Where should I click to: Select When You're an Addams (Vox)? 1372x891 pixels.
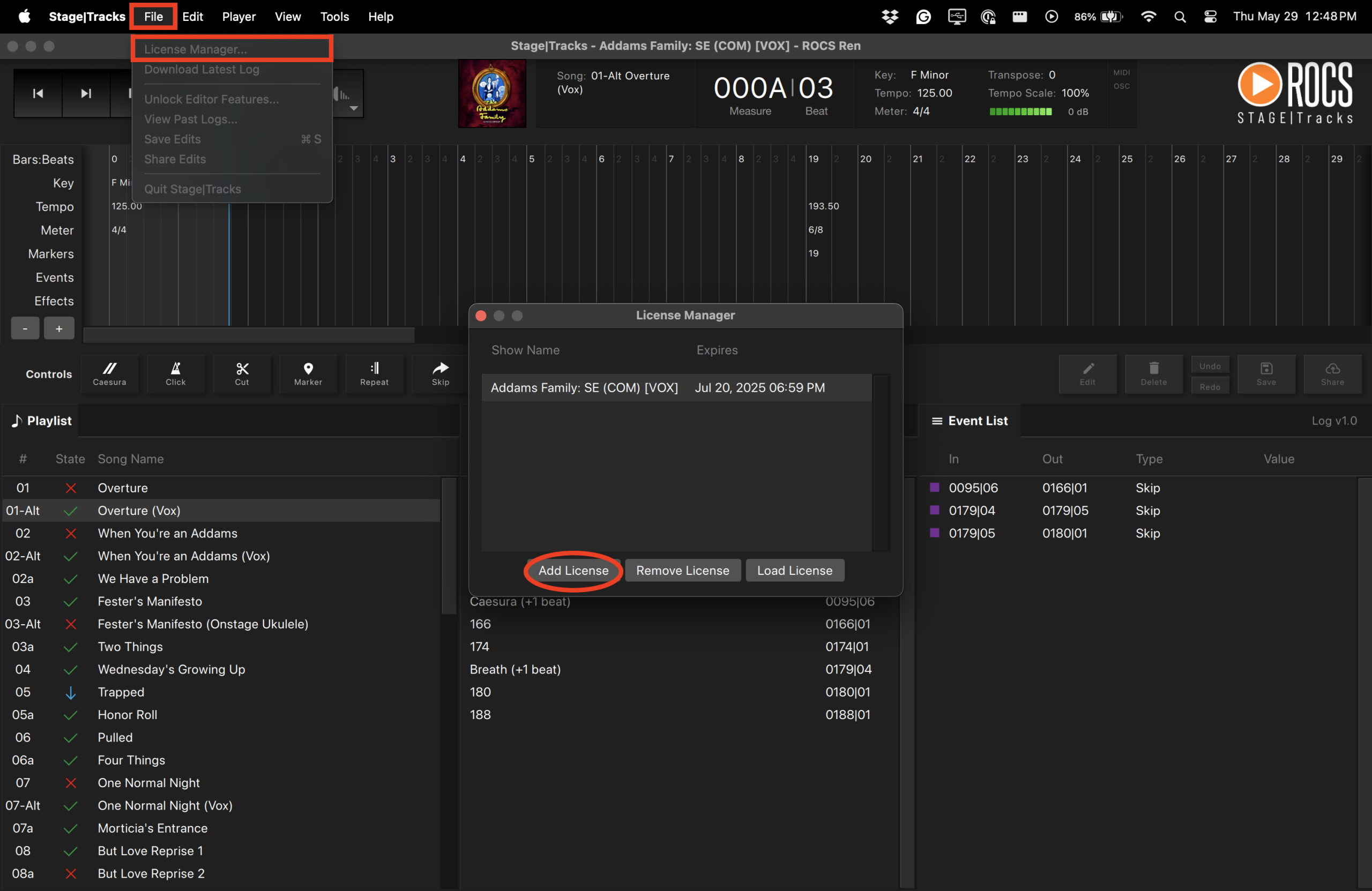[221, 556]
